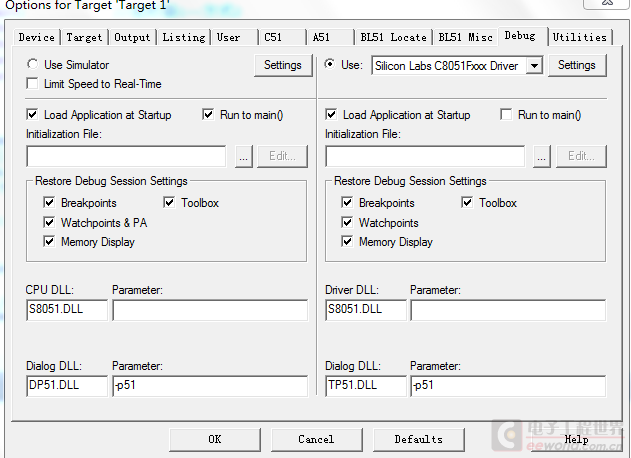631x458 pixels.
Task: Click the TP51.DLL Parameter field -p51
Action: pyautogui.click(x=508, y=386)
